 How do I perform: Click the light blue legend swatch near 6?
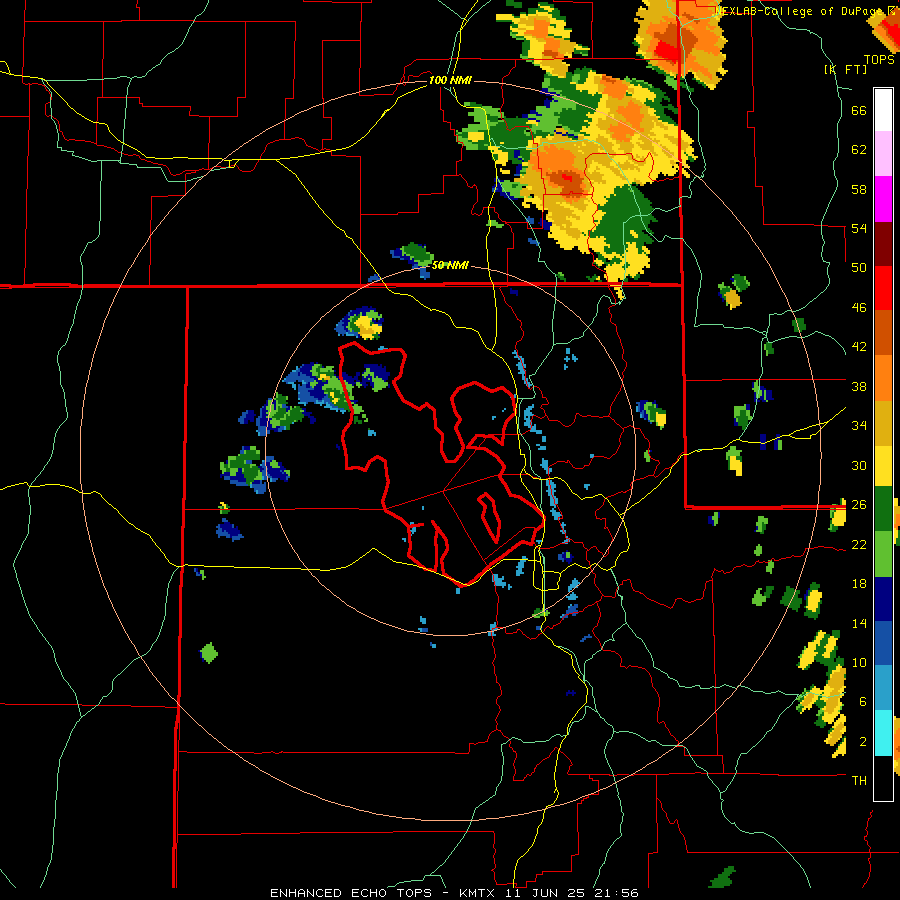[x=883, y=688]
